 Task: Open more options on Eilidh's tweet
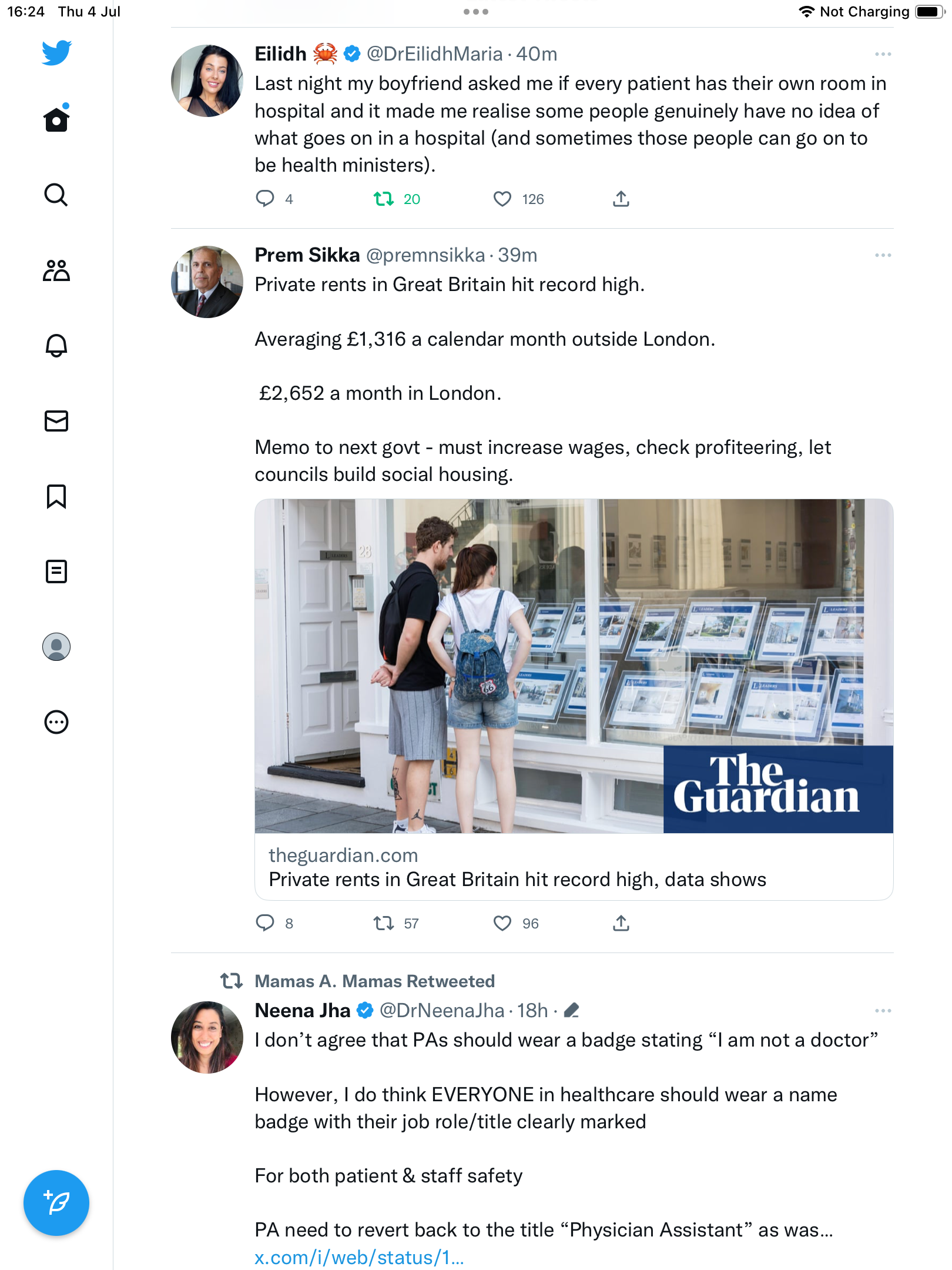883,54
